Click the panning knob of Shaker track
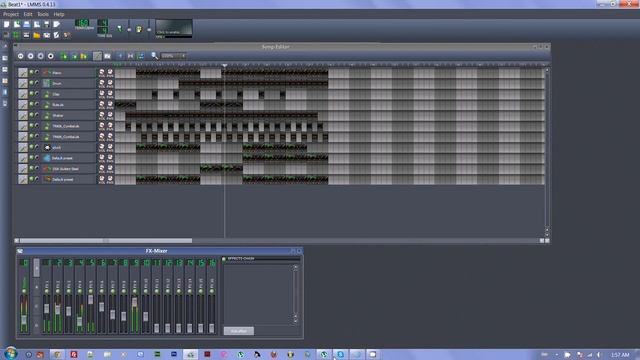This screenshot has height=360, width=640. [x=110, y=115]
